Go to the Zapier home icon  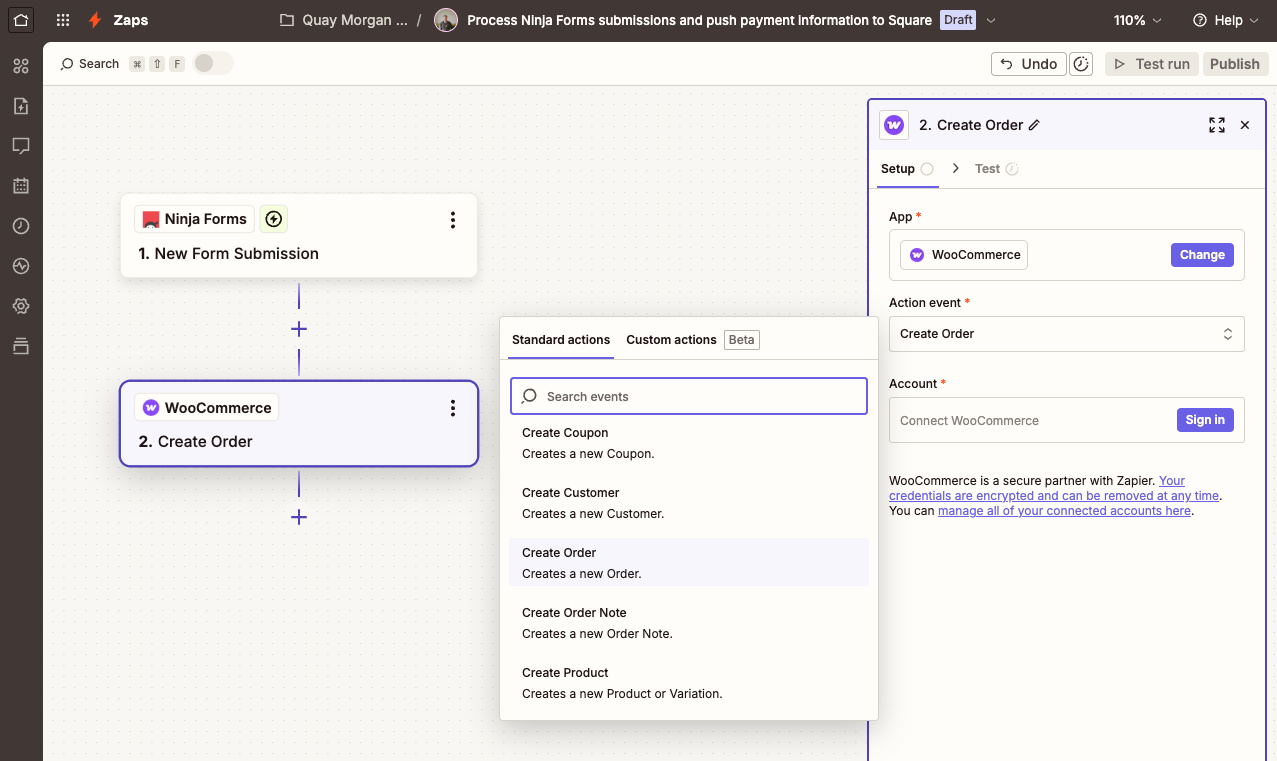coord(21,20)
